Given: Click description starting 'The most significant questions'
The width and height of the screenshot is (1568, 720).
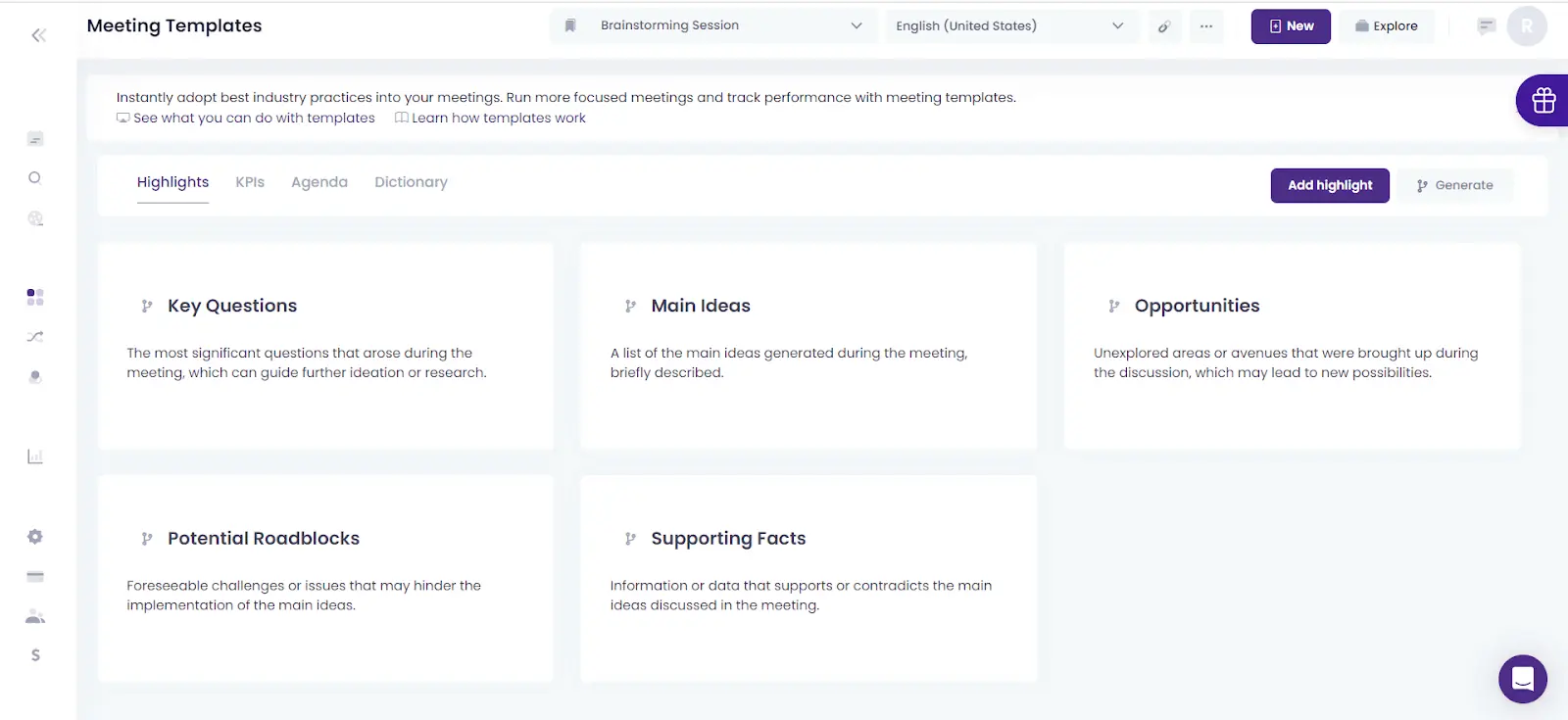Looking at the screenshot, I should (x=307, y=362).
